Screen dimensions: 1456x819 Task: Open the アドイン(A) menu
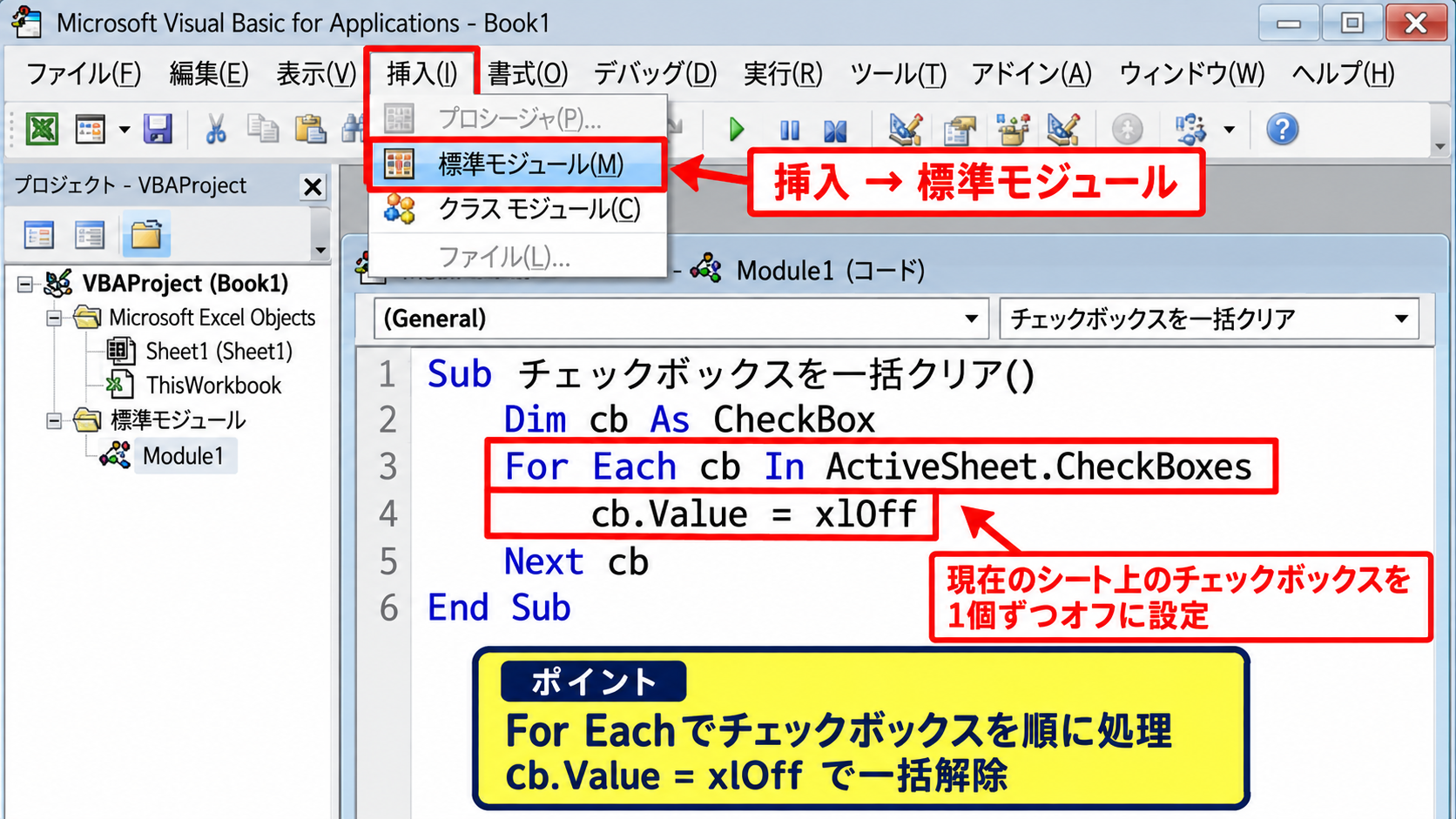[1031, 74]
